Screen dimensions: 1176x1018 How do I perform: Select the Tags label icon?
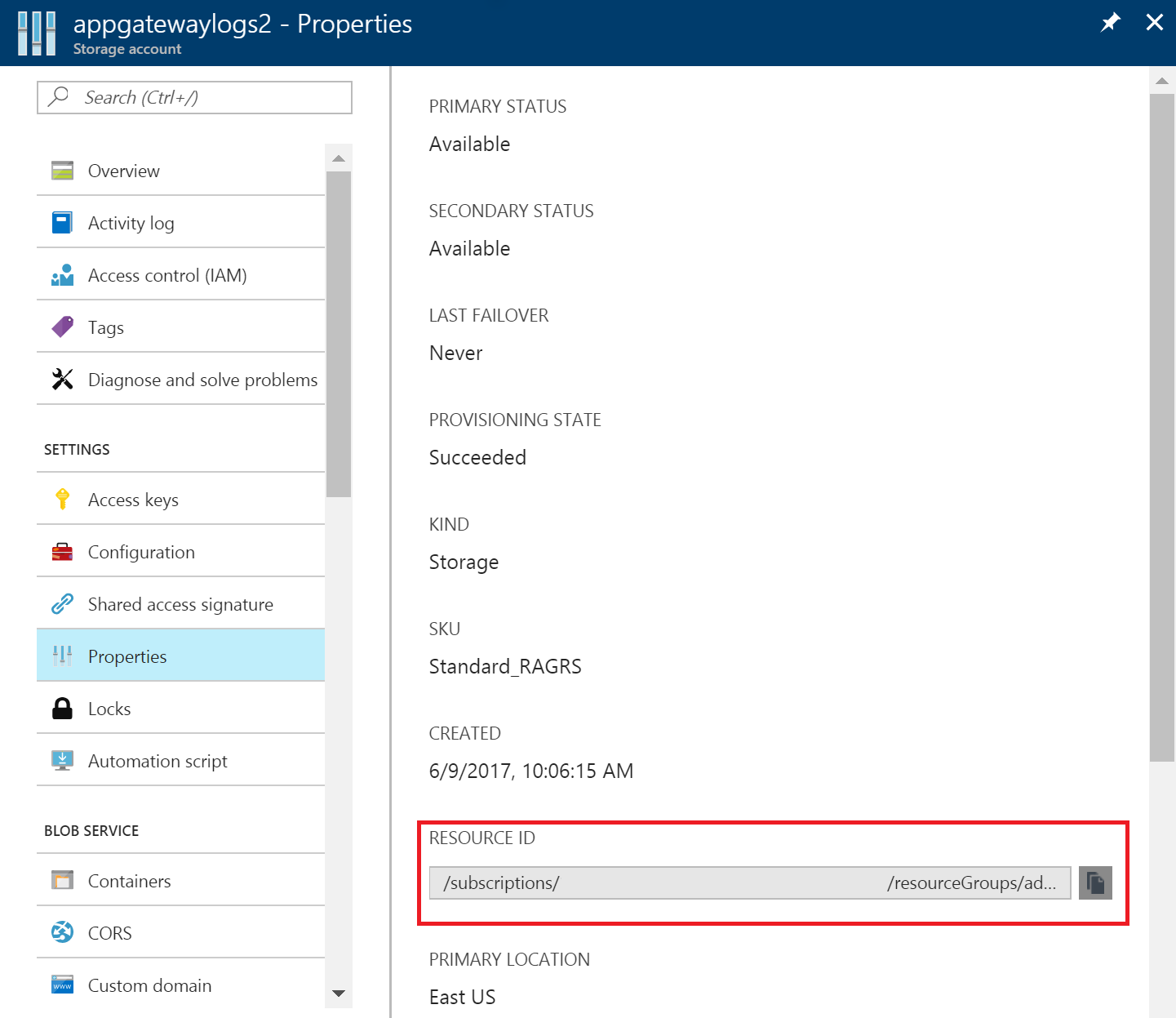click(x=62, y=327)
